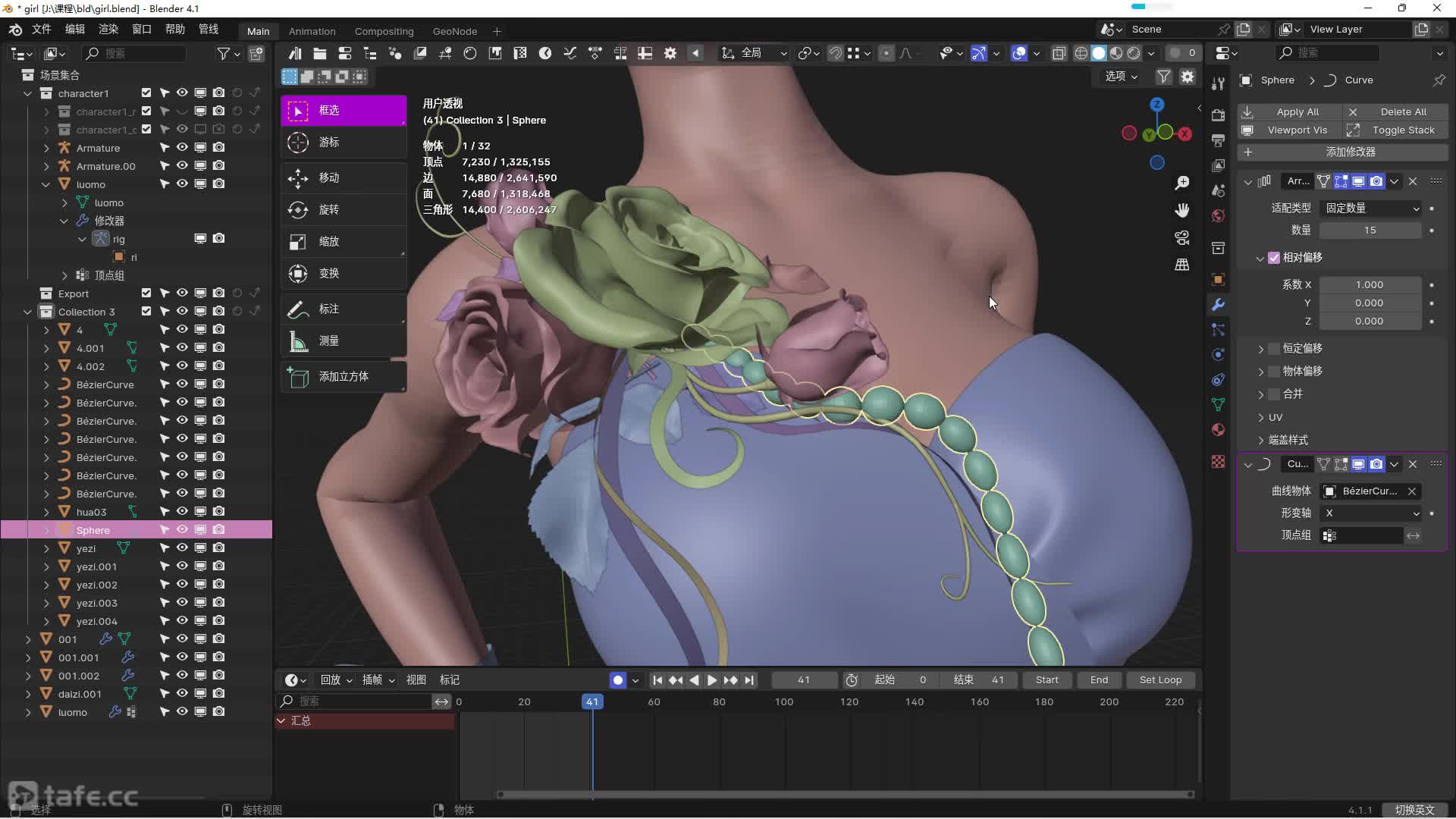Image resolution: width=1456 pixels, height=819 pixels.
Task: Click the Add Cube tool
Action: pos(343,377)
